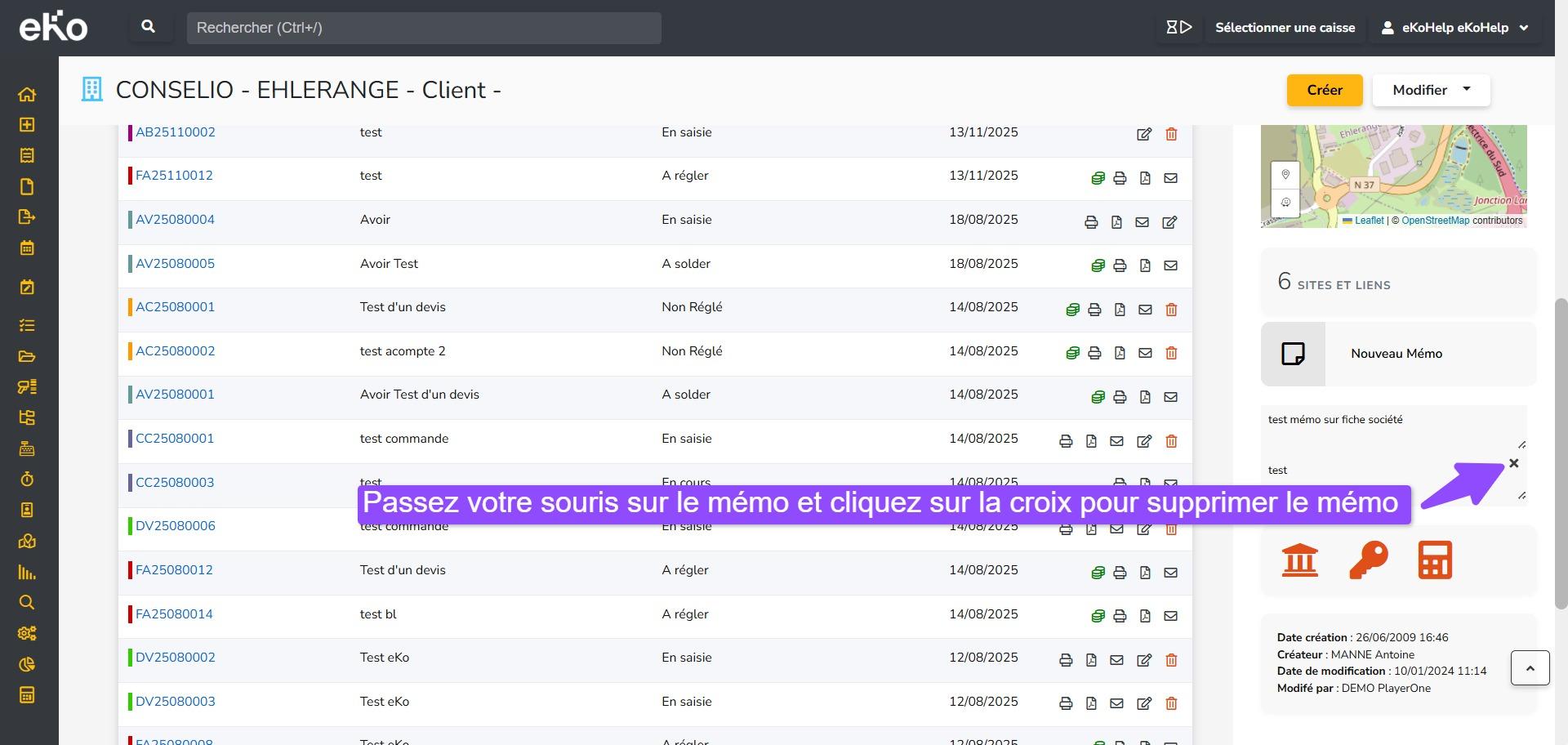Click Nouveau Mémo to add a memo

(x=1396, y=354)
